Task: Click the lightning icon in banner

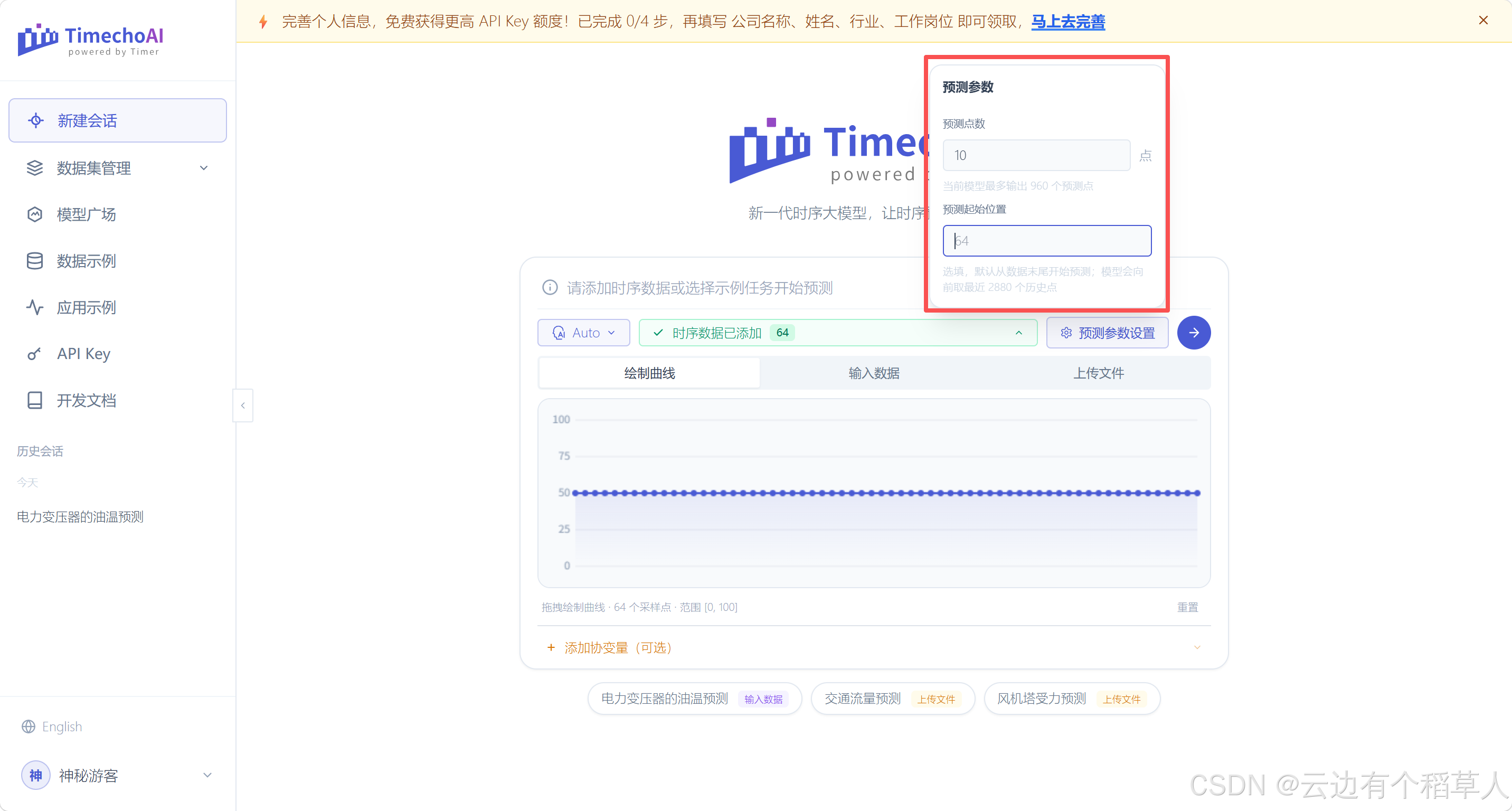Action: click(x=263, y=22)
